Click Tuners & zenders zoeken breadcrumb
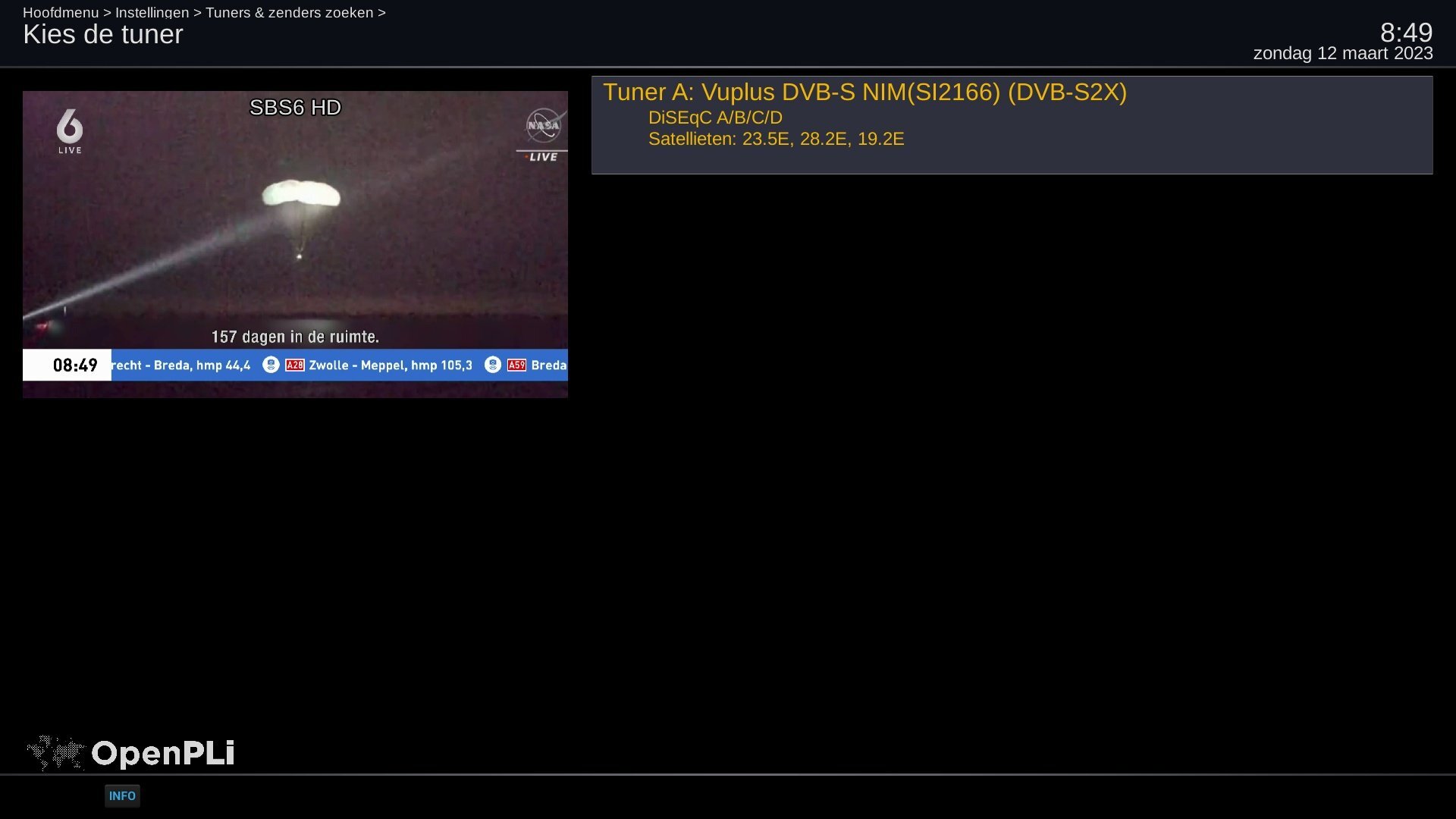 [289, 12]
